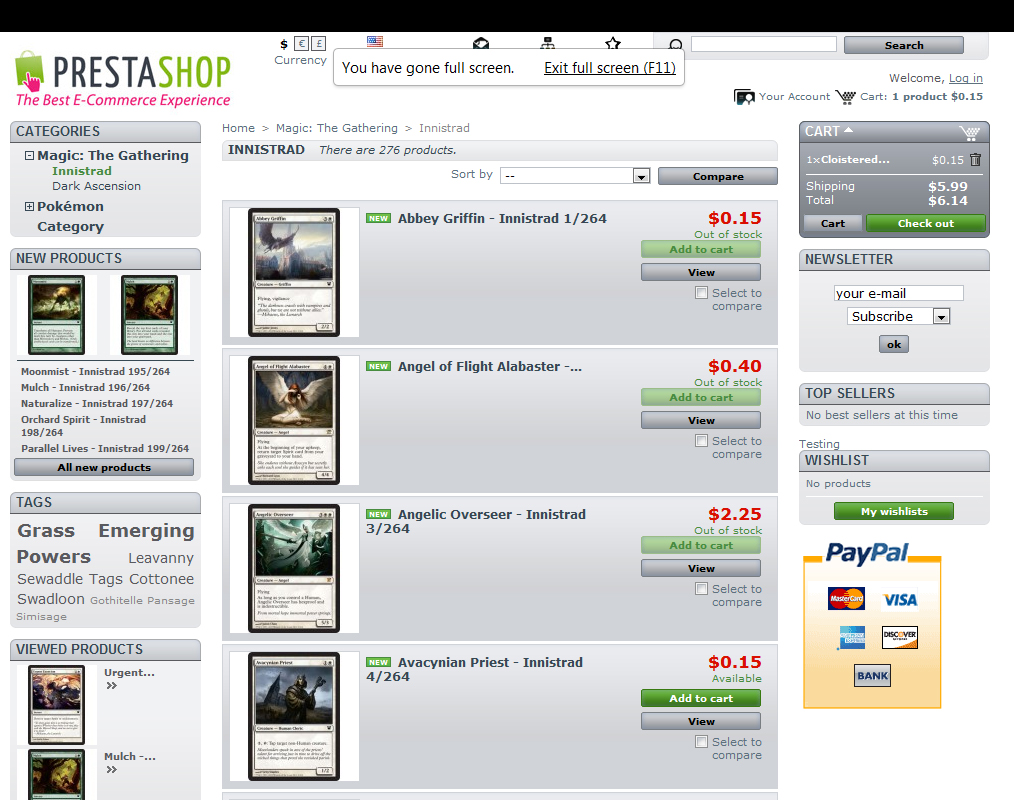
Task: Click the Compare button
Action: 718,176
